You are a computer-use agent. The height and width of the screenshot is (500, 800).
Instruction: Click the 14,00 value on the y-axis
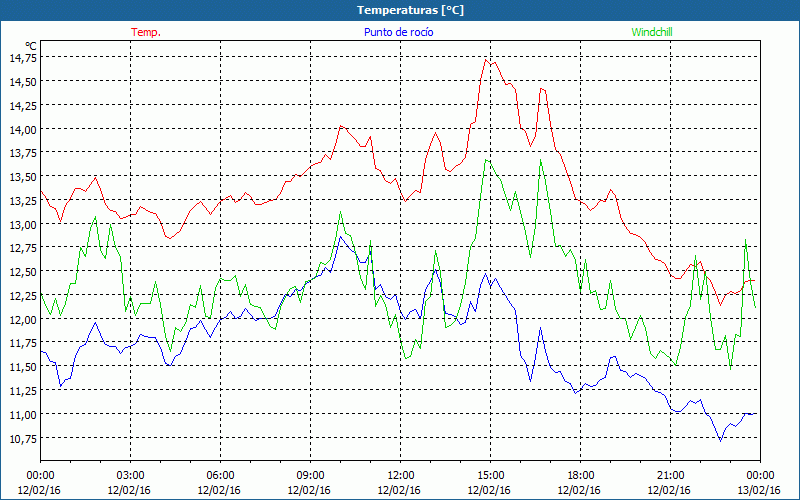[x=23, y=129]
